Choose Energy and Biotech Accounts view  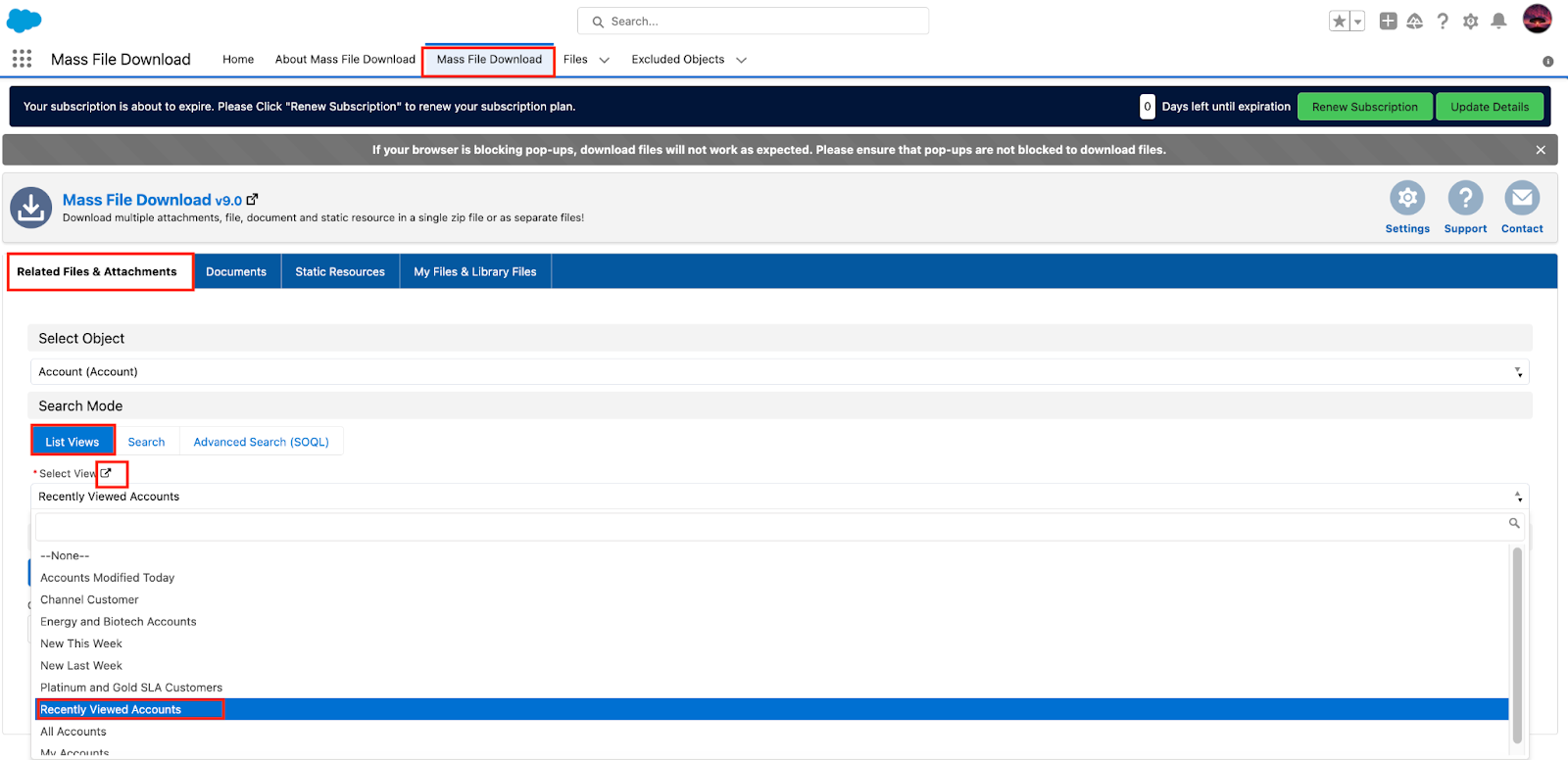(772, 622)
